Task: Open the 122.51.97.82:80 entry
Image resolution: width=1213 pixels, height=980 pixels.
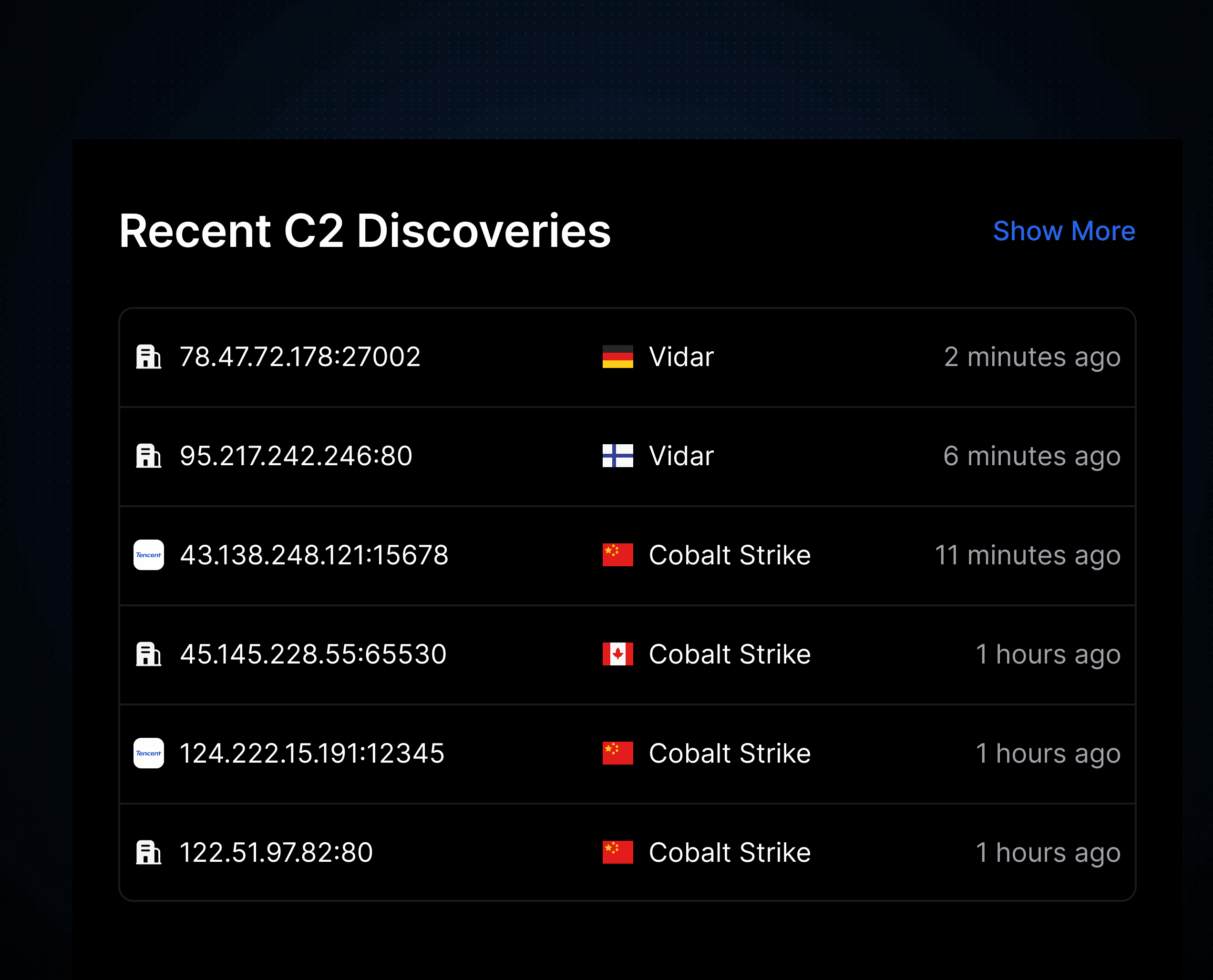Action: pos(276,852)
